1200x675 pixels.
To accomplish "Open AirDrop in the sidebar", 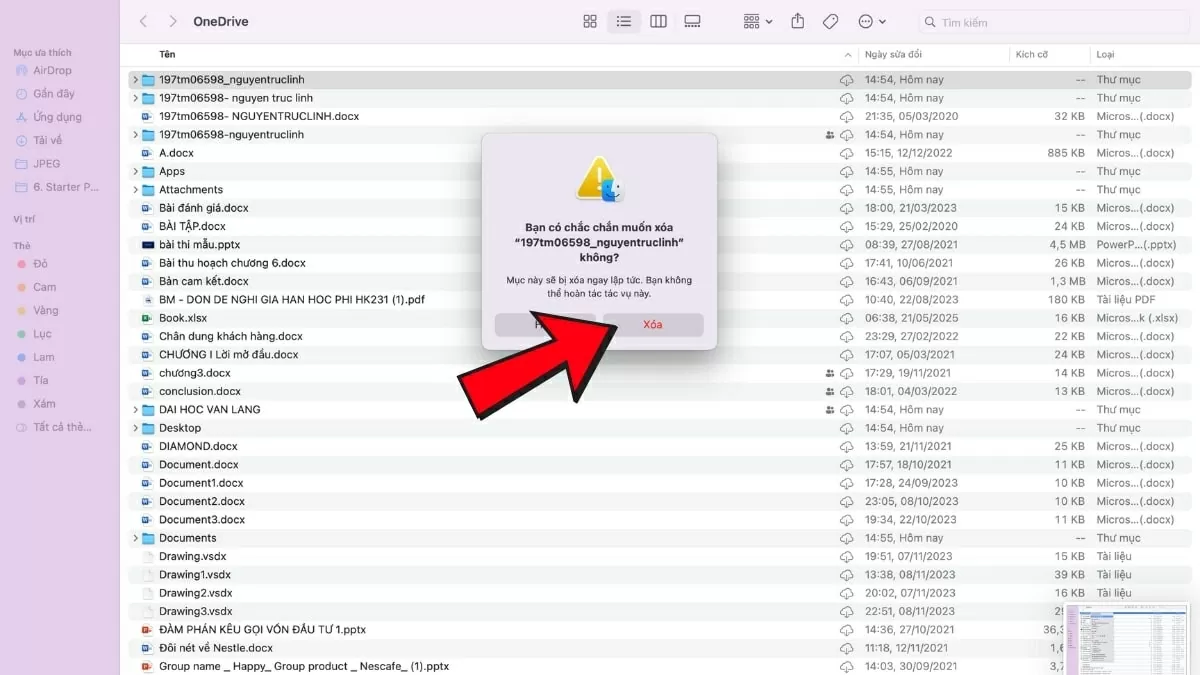I will (x=51, y=71).
